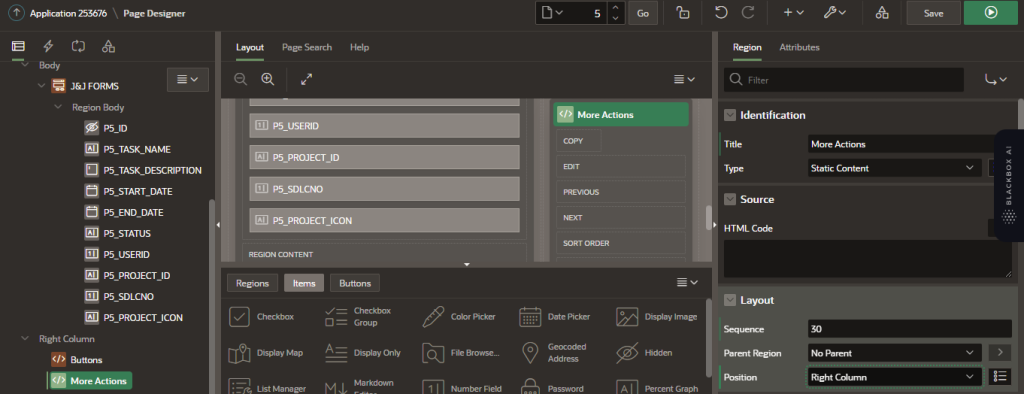Open the Position dropdown showing Right Column
Image resolution: width=1024 pixels, height=394 pixels.
[894, 377]
